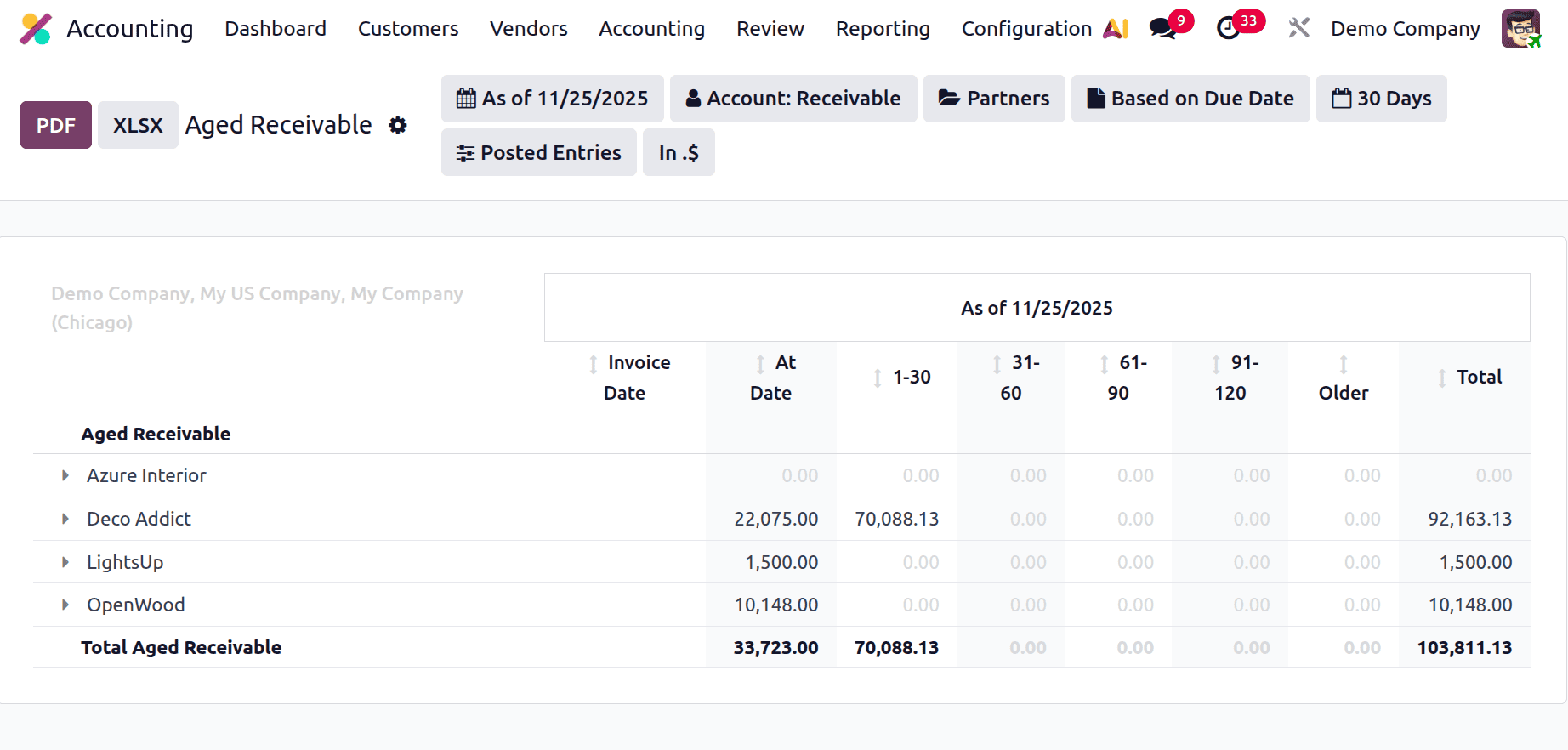Click the report settings gear icon
Image resolution: width=1568 pixels, height=750 pixels.
[398, 126]
